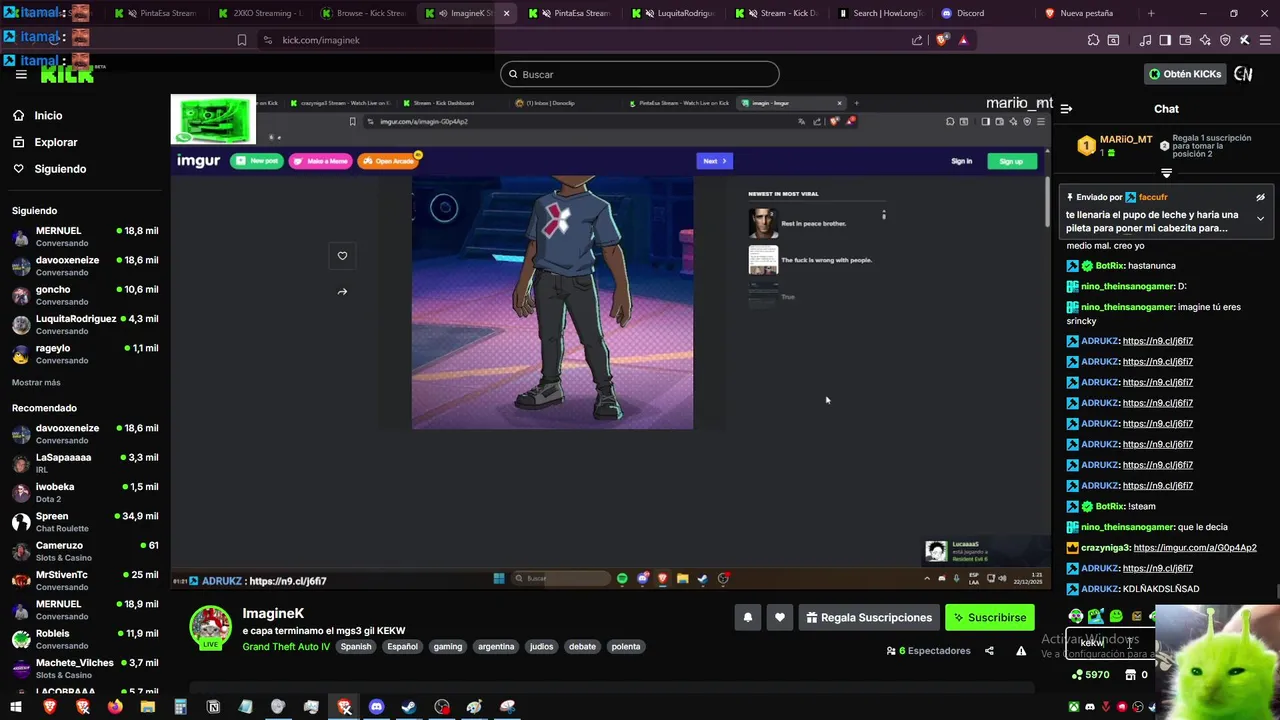Screen dimensions: 1280x720
Task: Switch to the Nueva pestaña tab
Action: tap(1087, 13)
